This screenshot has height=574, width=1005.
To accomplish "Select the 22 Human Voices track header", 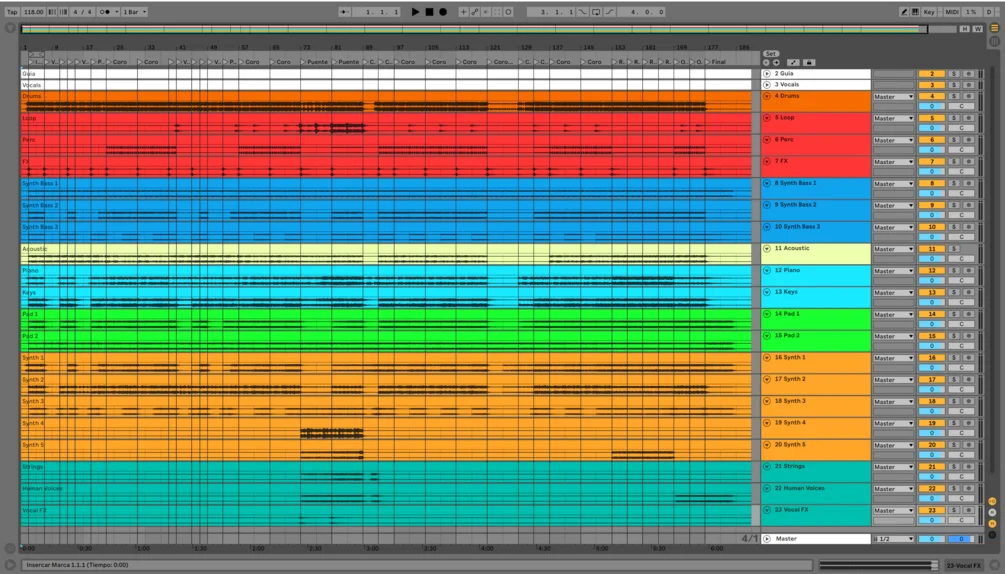I will pos(816,493).
